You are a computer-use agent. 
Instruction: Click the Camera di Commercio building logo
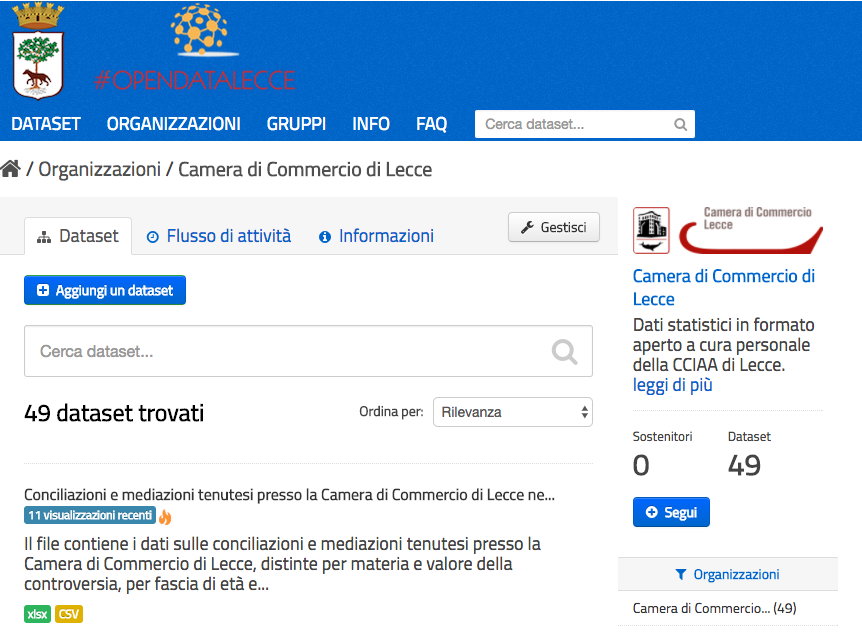(651, 230)
